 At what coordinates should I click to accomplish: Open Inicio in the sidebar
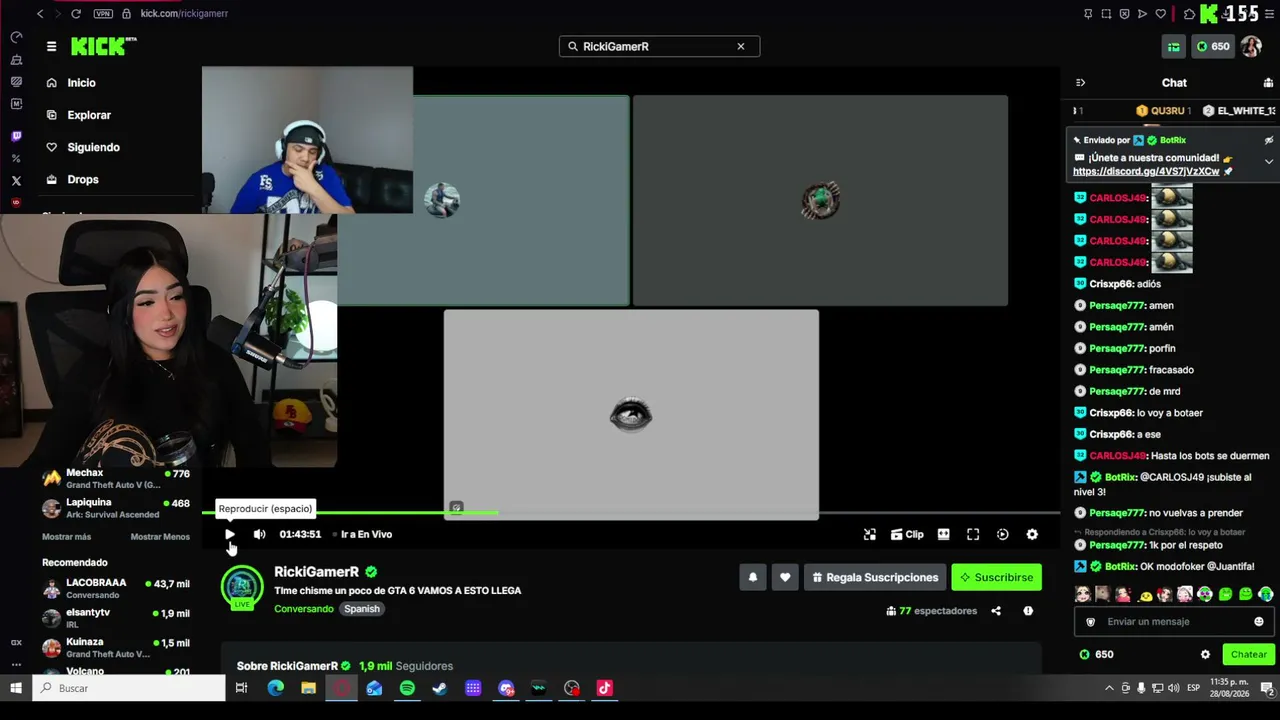(x=81, y=83)
